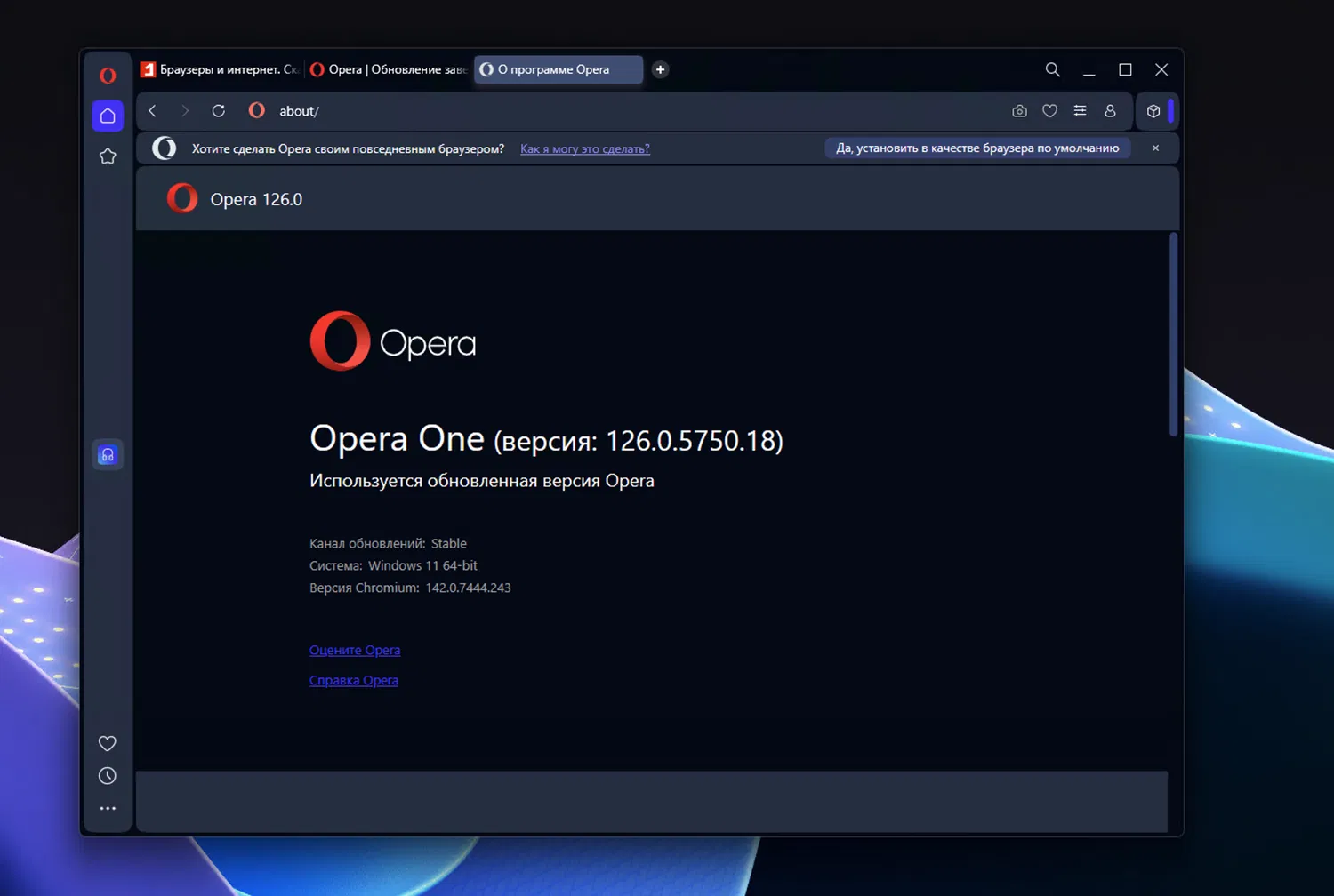Screen dimensions: 1334x896
Task: Click the 'Opera One' version 126.0.5750.18 heading
Action: 546,438
